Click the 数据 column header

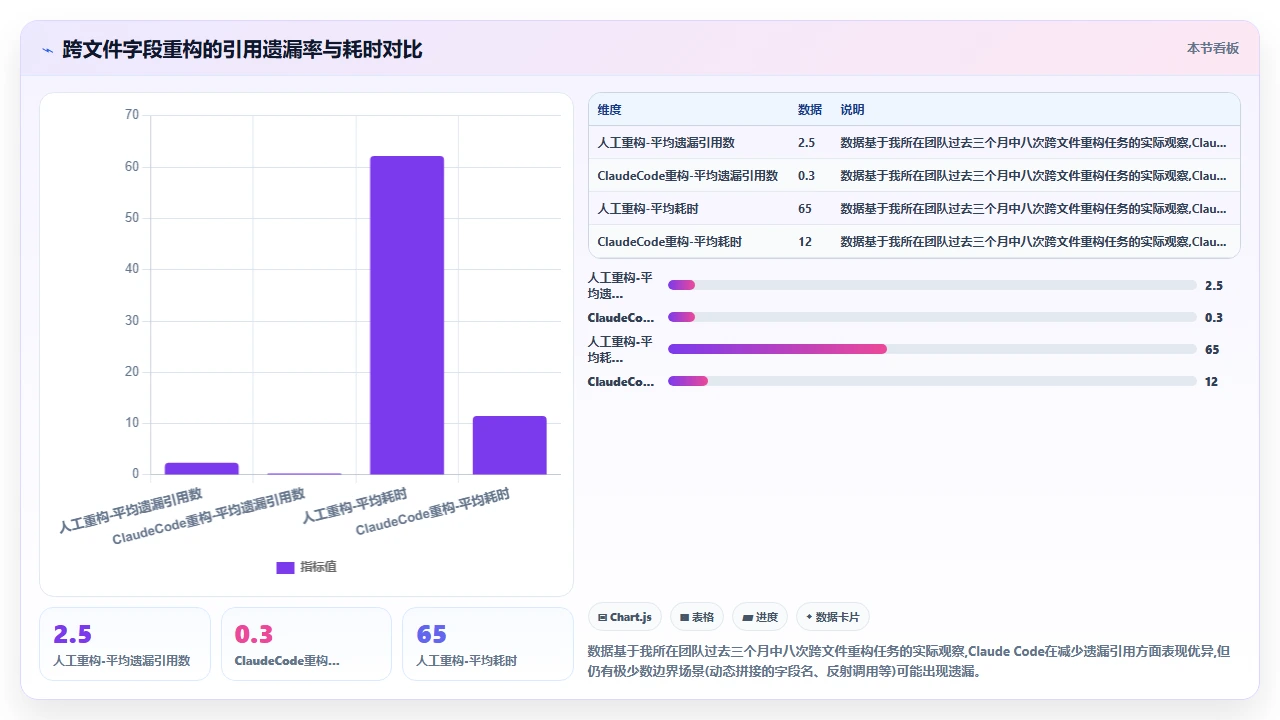click(x=810, y=110)
